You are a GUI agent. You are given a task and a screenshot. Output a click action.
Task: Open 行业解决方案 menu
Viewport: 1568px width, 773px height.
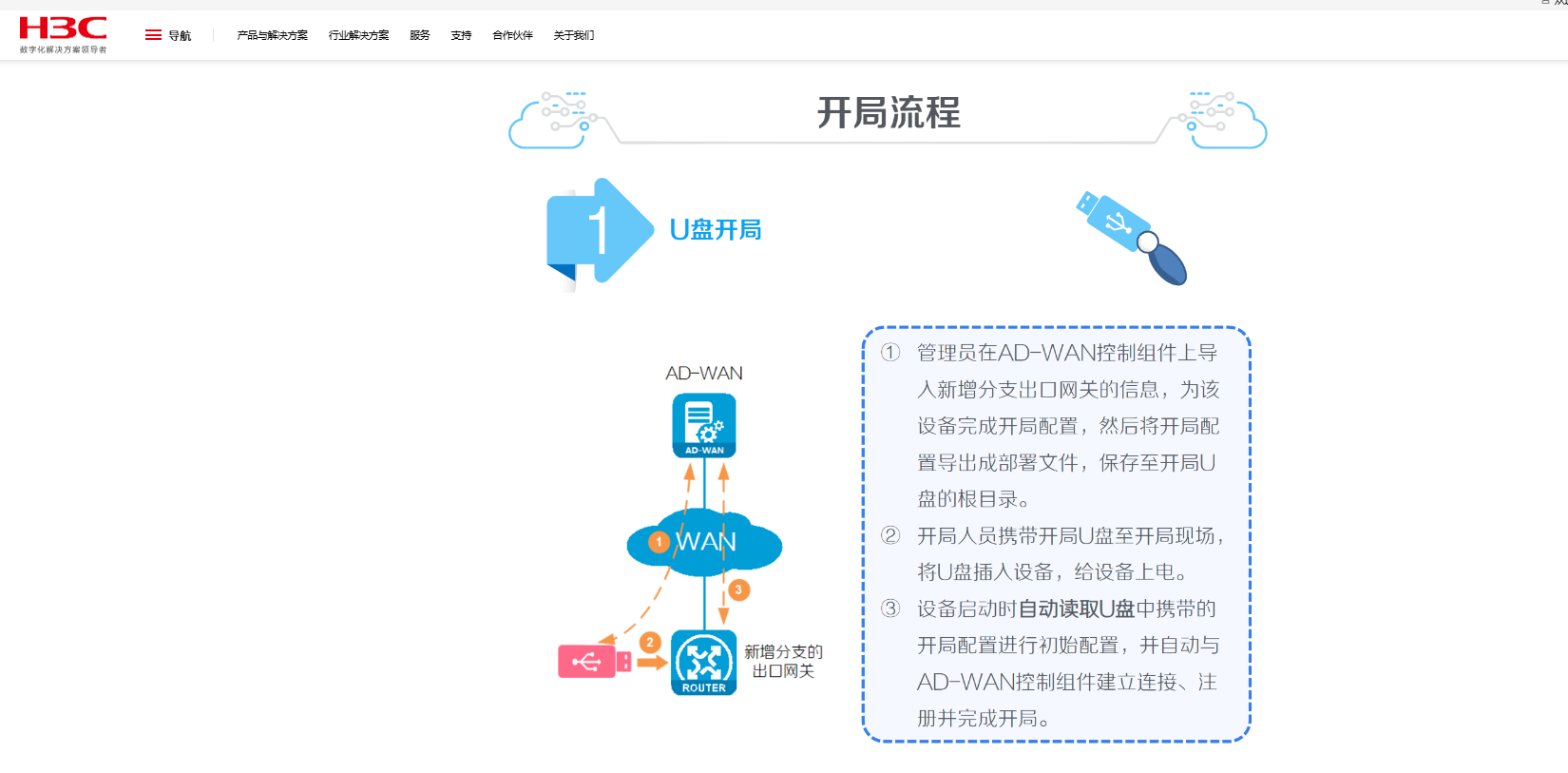pos(358,35)
